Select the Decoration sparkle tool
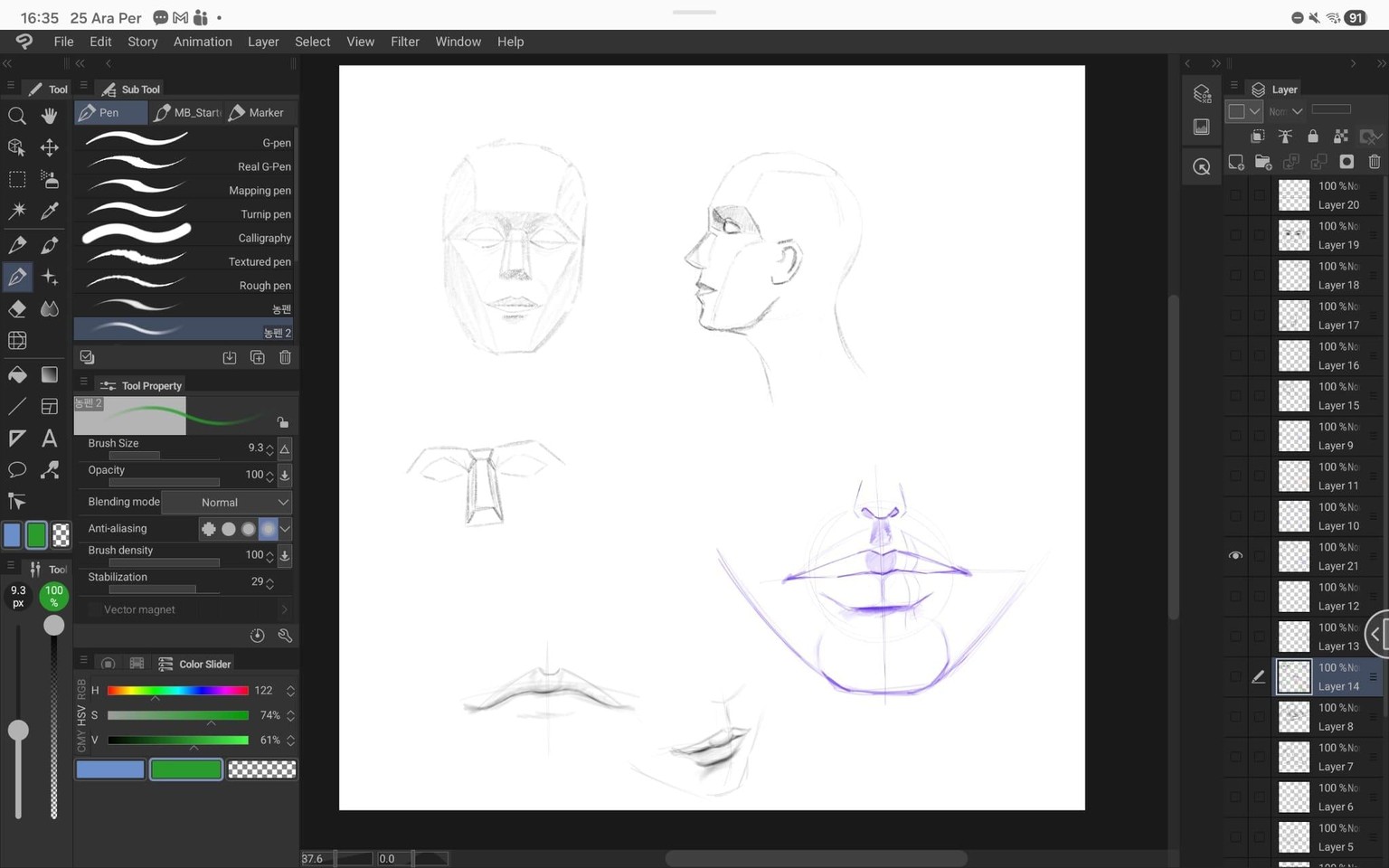 click(x=50, y=277)
